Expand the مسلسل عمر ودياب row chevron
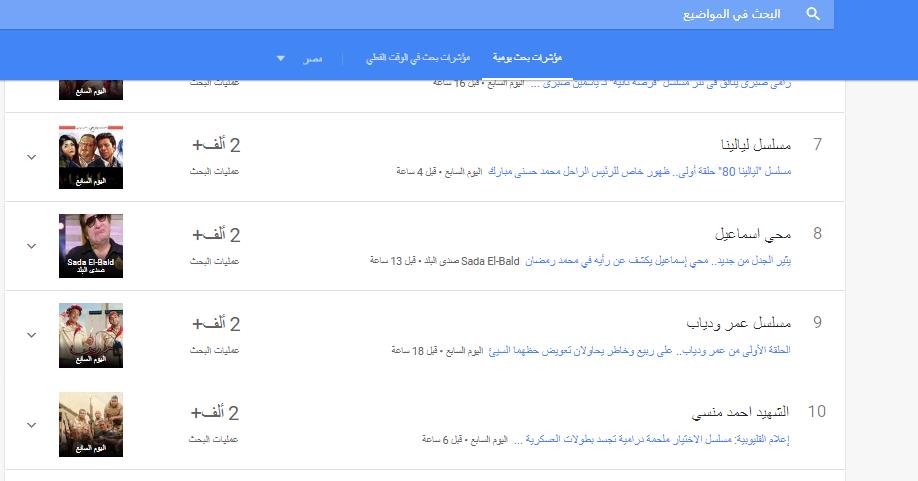The width and height of the screenshot is (918, 481). coord(31,335)
